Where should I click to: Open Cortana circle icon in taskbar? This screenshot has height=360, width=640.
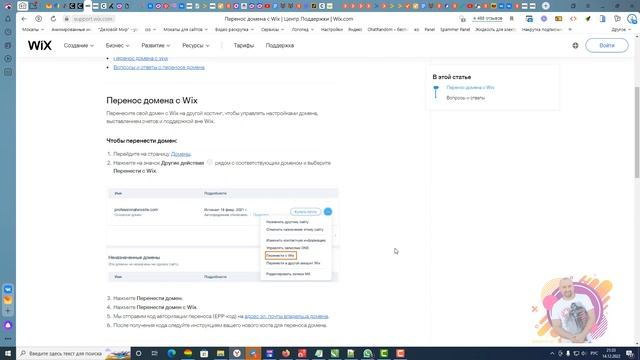tap(138, 353)
